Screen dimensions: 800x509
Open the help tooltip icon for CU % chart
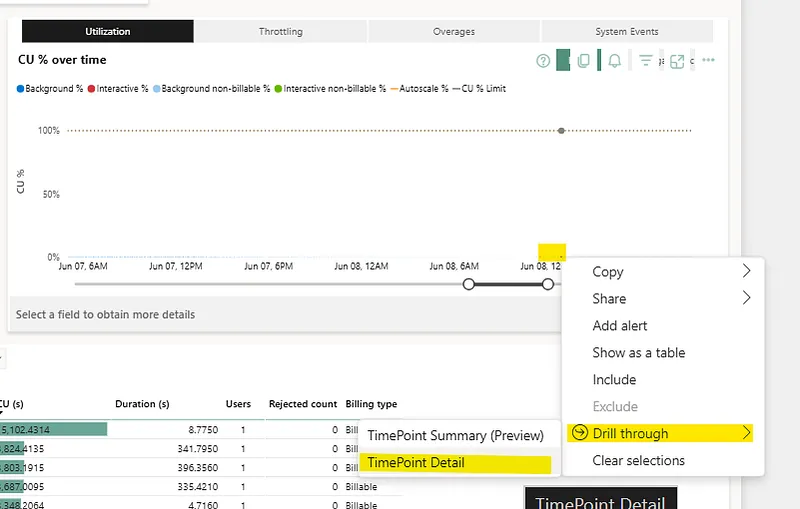[543, 61]
